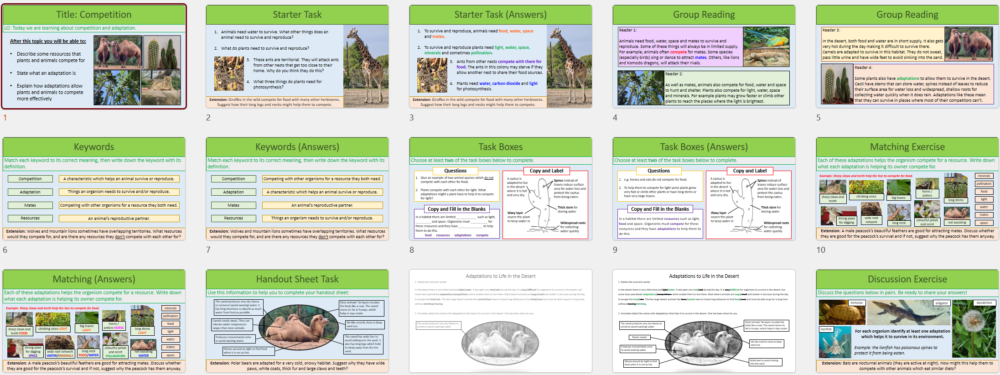Select the 'Keywords (Answers)' slide thumbnail
1000x375 pixels.
click(297, 188)
